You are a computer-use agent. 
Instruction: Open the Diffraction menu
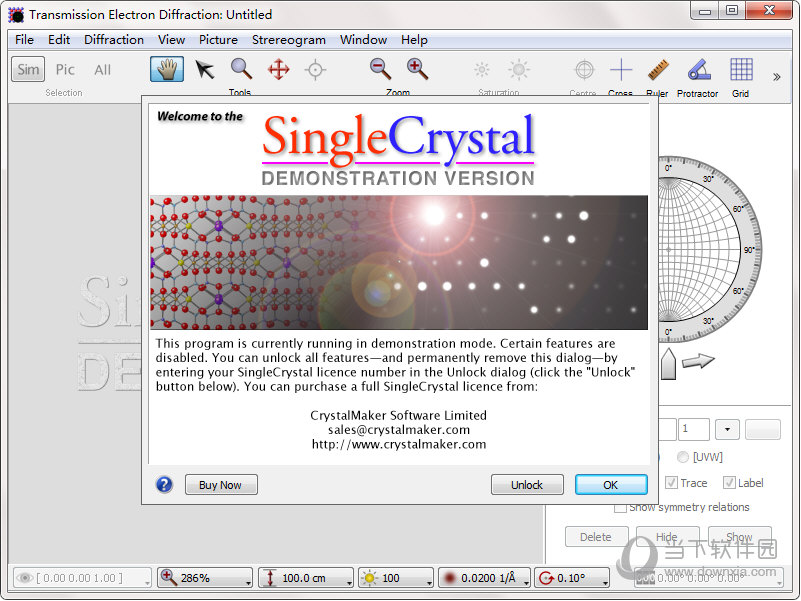113,40
